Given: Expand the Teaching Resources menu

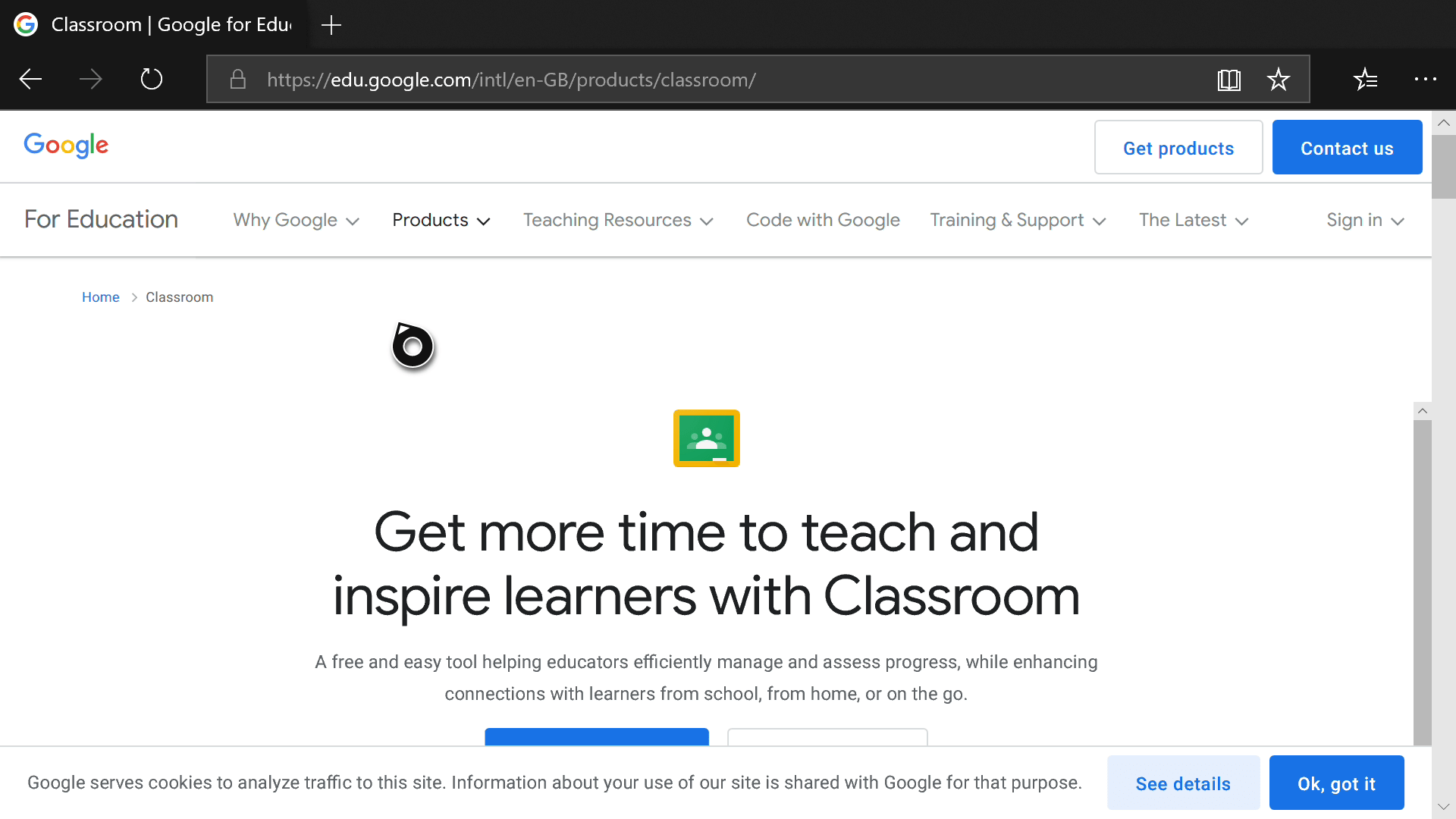Looking at the screenshot, I should coord(618,220).
